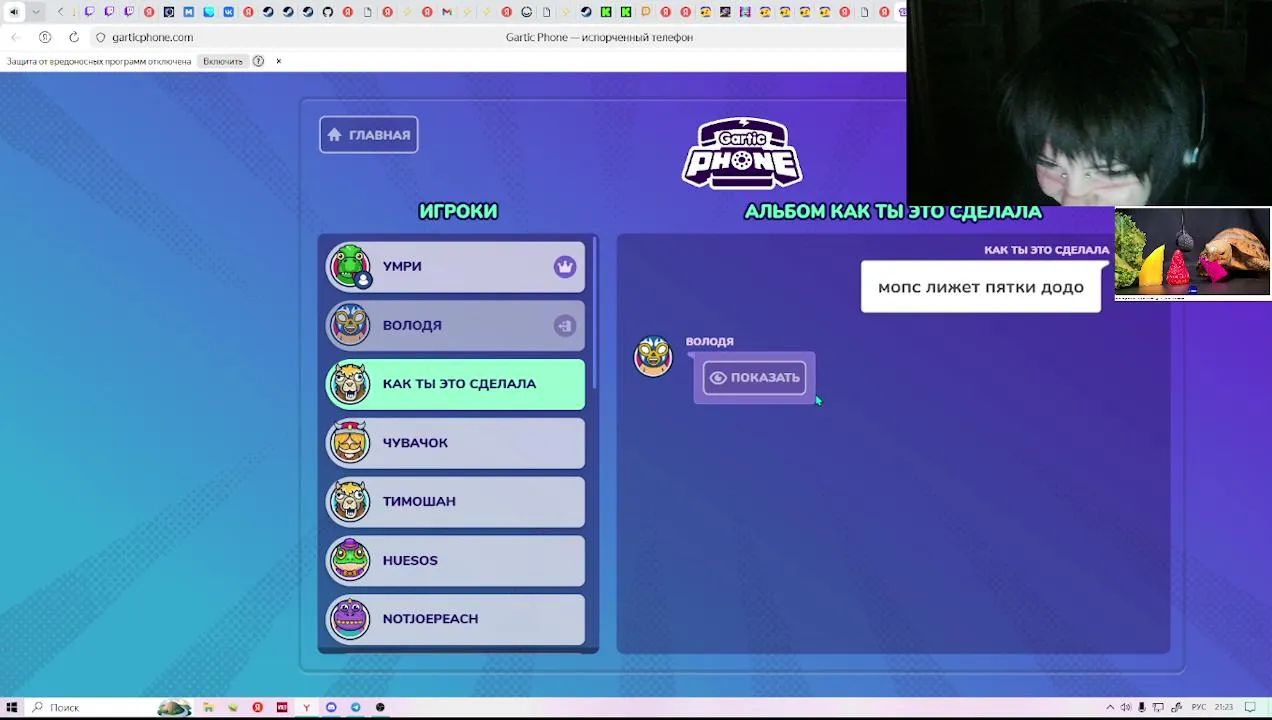The height and width of the screenshot is (720, 1272).
Task: Open the Windows Start menu
Action: click(12, 708)
